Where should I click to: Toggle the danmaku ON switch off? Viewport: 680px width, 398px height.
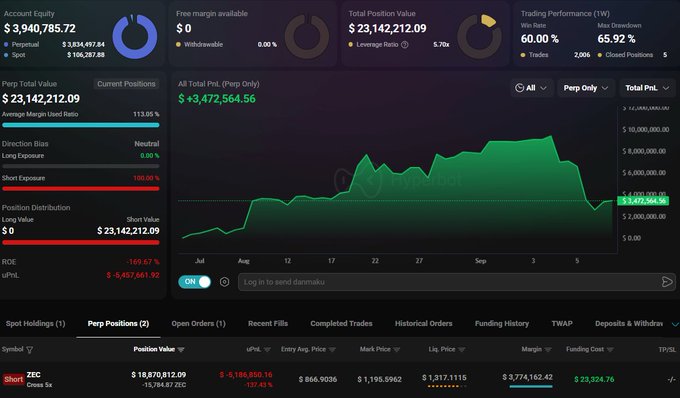tap(194, 282)
